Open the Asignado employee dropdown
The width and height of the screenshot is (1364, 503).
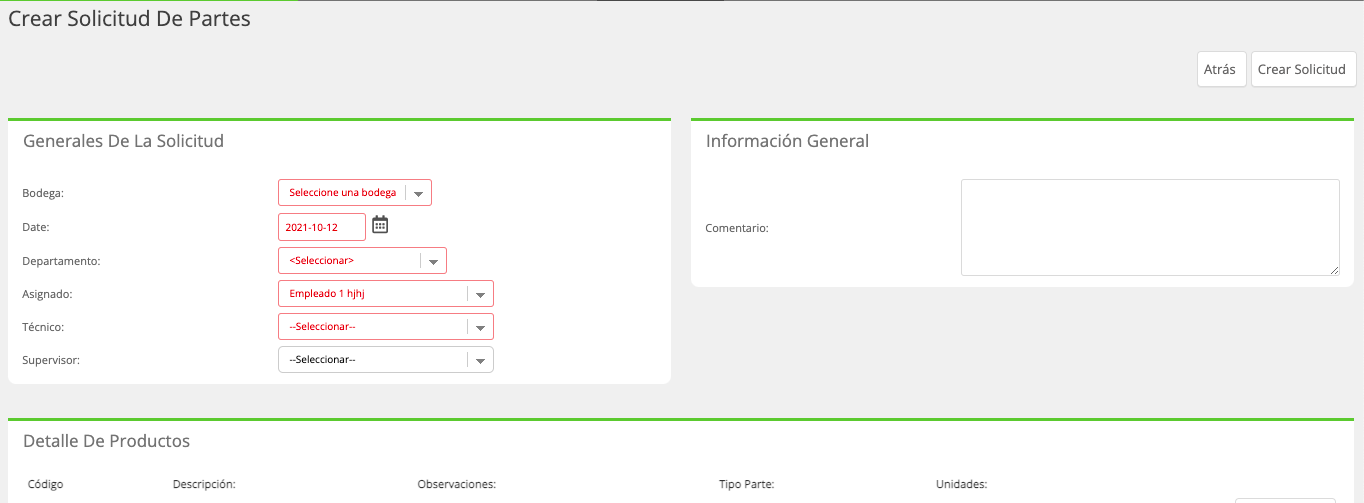(386, 294)
